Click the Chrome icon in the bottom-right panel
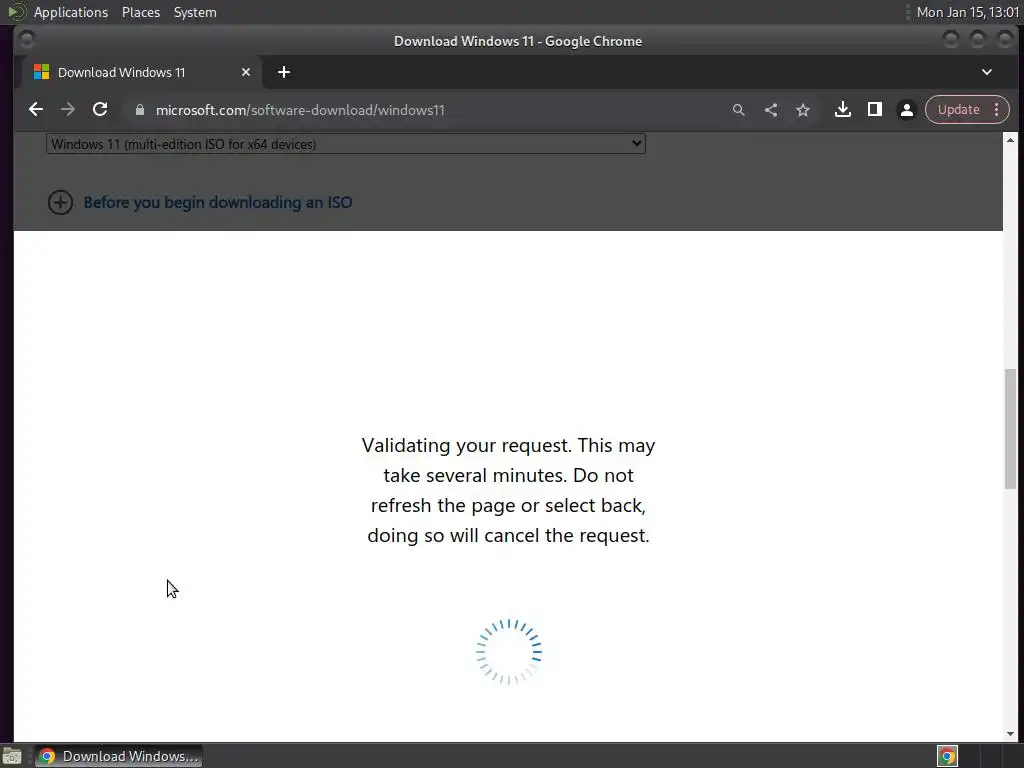The height and width of the screenshot is (768, 1024). (x=947, y=756)
